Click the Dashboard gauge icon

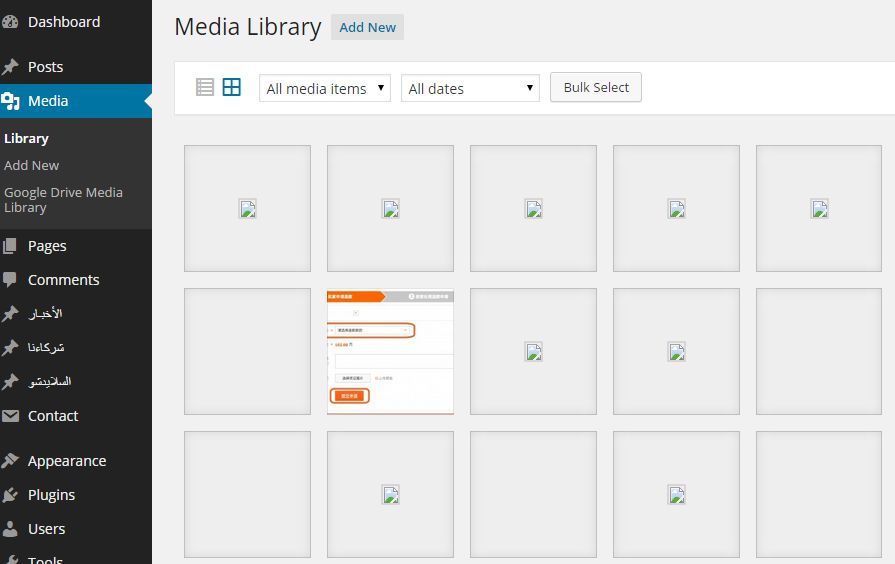(x=11, y=22)
